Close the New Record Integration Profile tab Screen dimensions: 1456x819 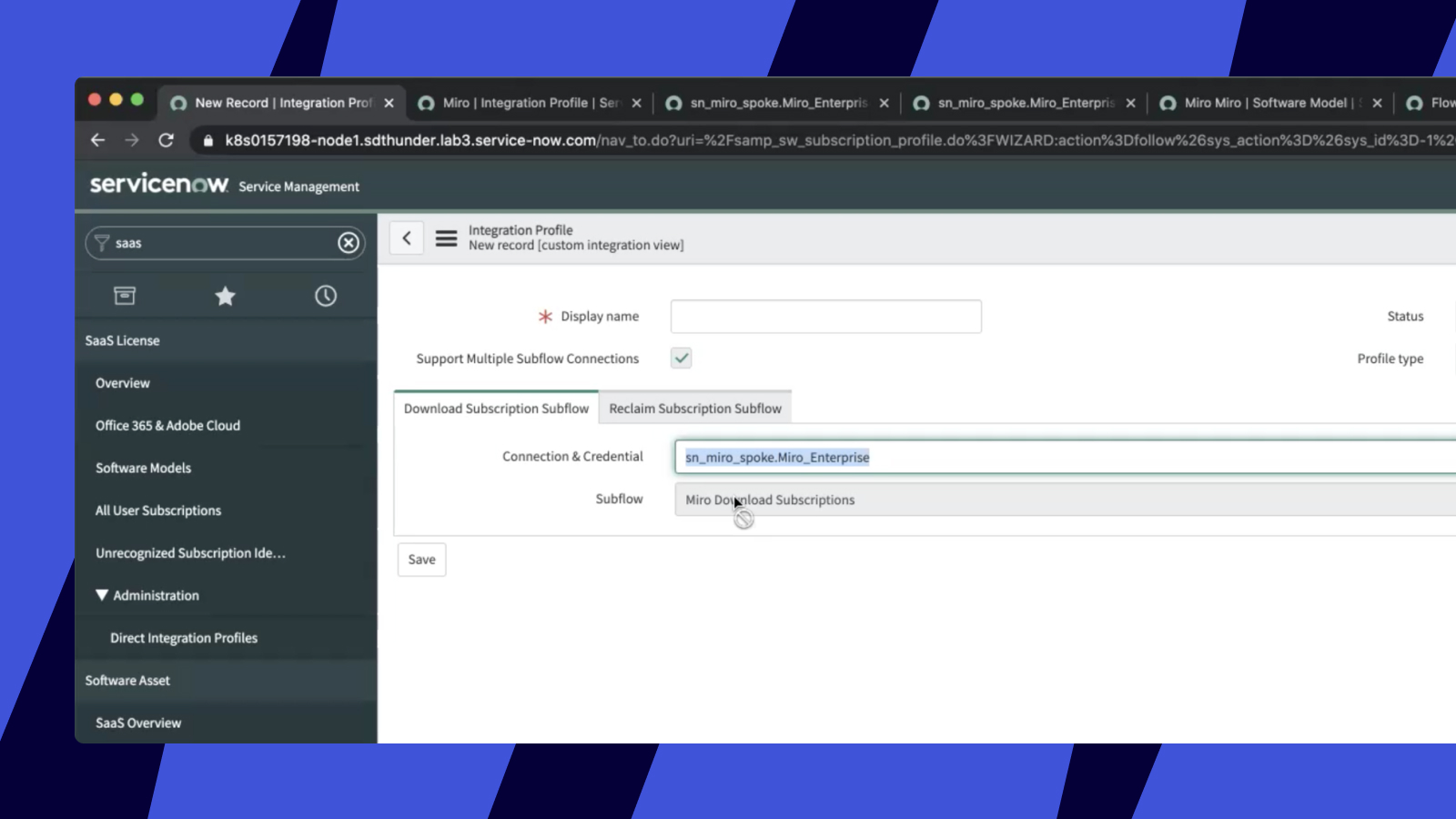pos(389,103)
